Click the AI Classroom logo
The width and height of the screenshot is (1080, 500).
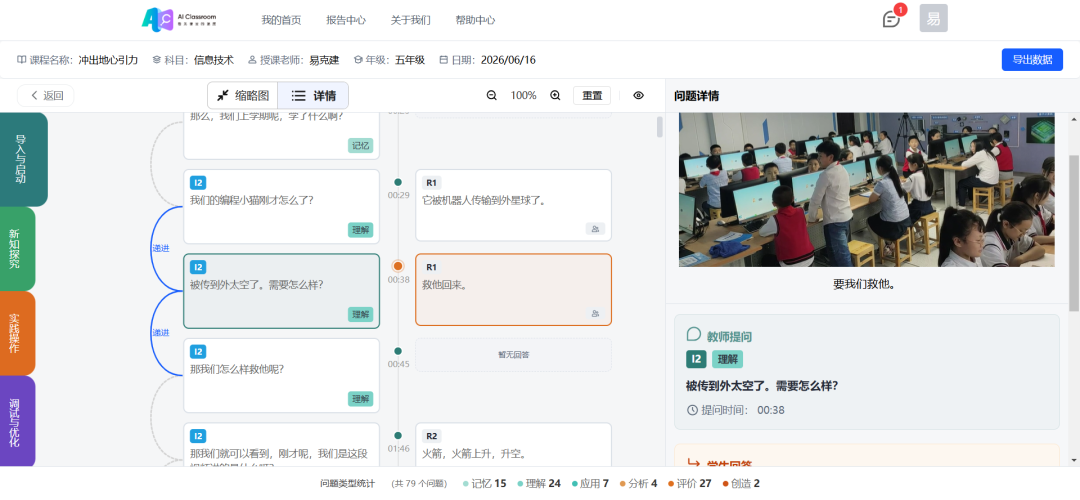click(x=179, y=19)
